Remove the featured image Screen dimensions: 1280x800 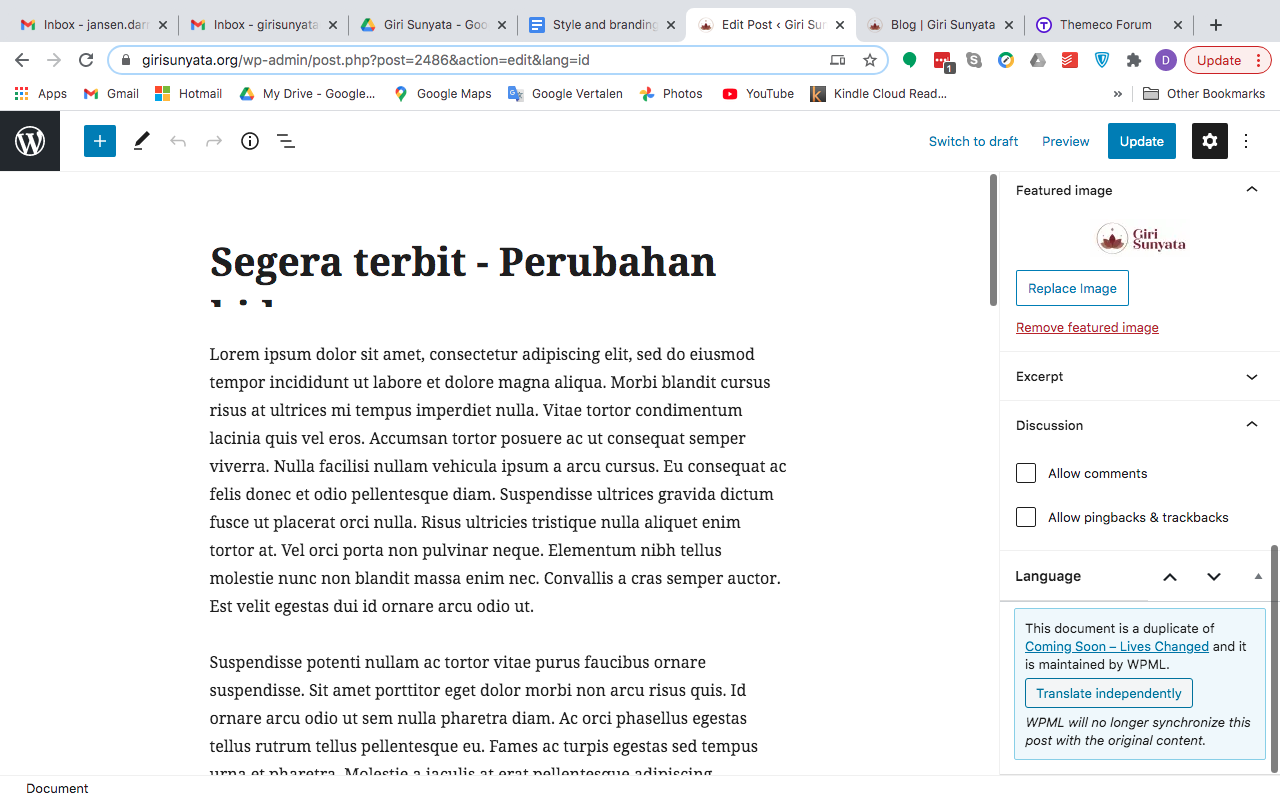[1087, 327]
